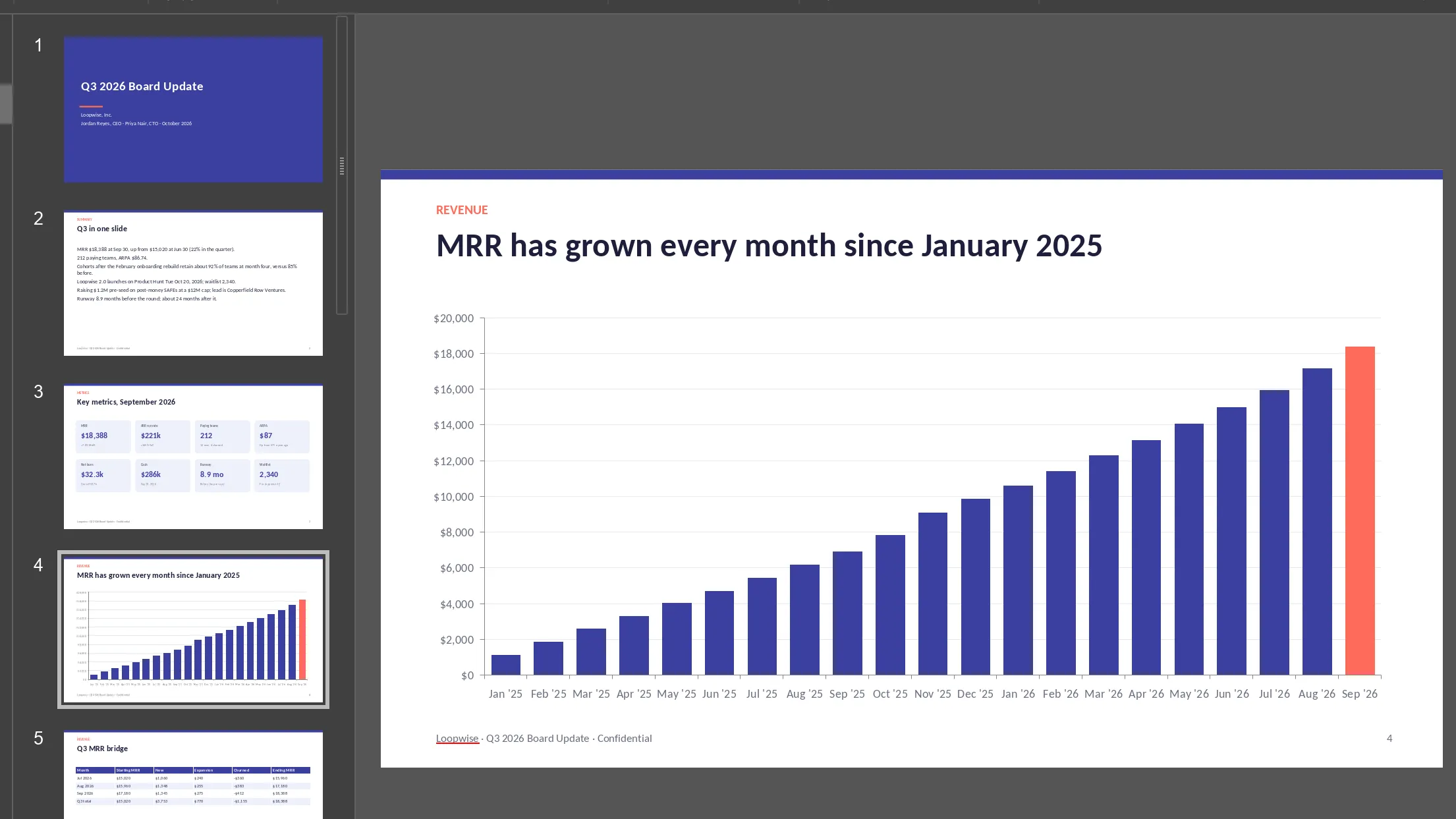Select slide 4 thumbnail with MRR bar chart
Screen dimensions: 1456x819
tap(193, 630)
